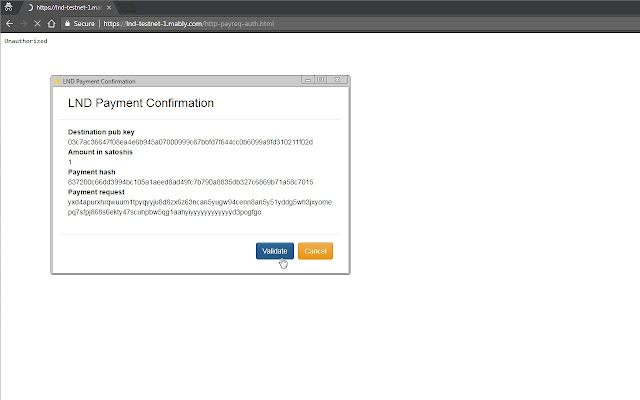640x400 pixels.
Task: Click the dialog title bar text
Action: (x=99, y=81)
